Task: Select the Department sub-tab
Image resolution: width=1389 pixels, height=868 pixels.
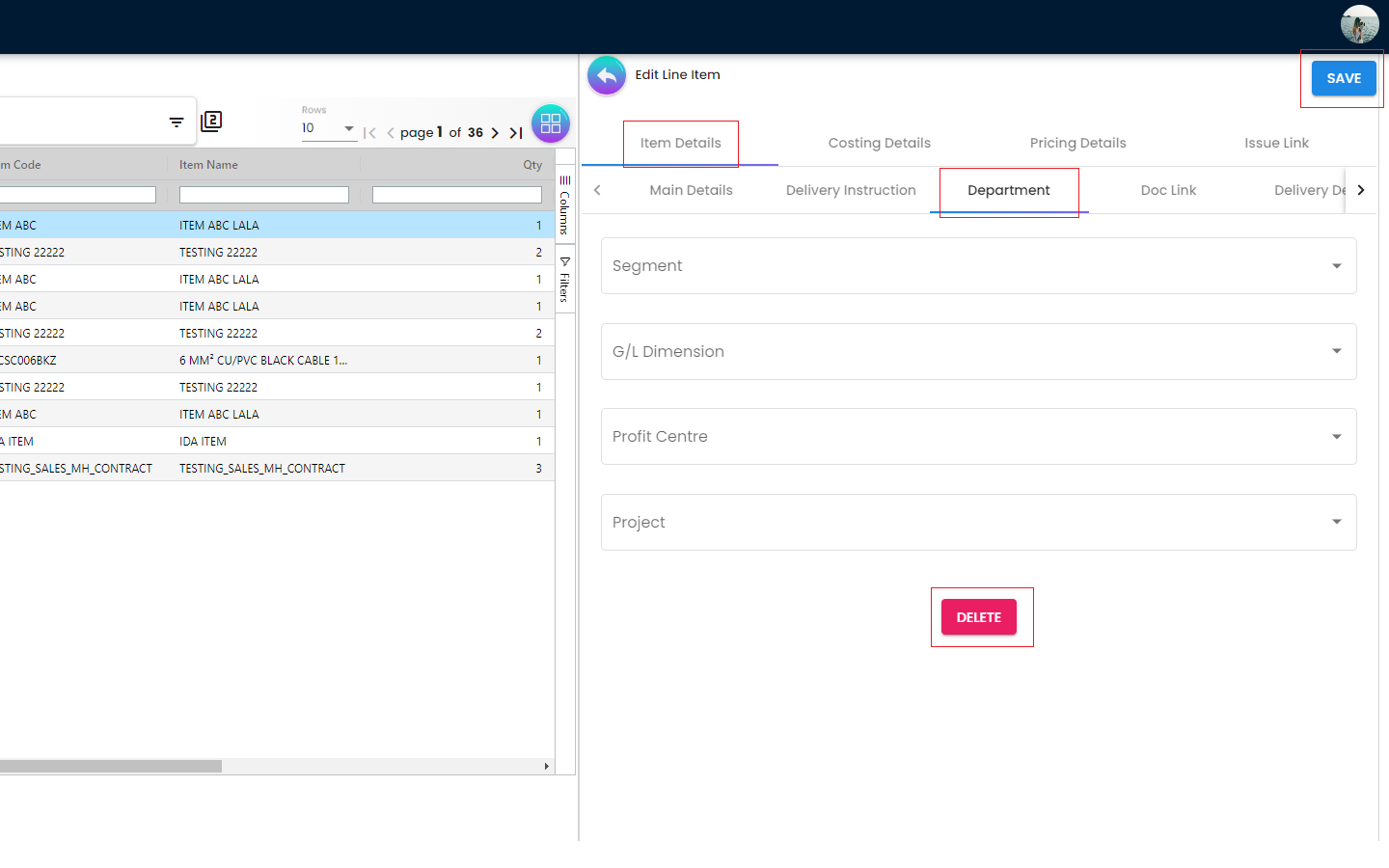Action: pos(1009,190)
